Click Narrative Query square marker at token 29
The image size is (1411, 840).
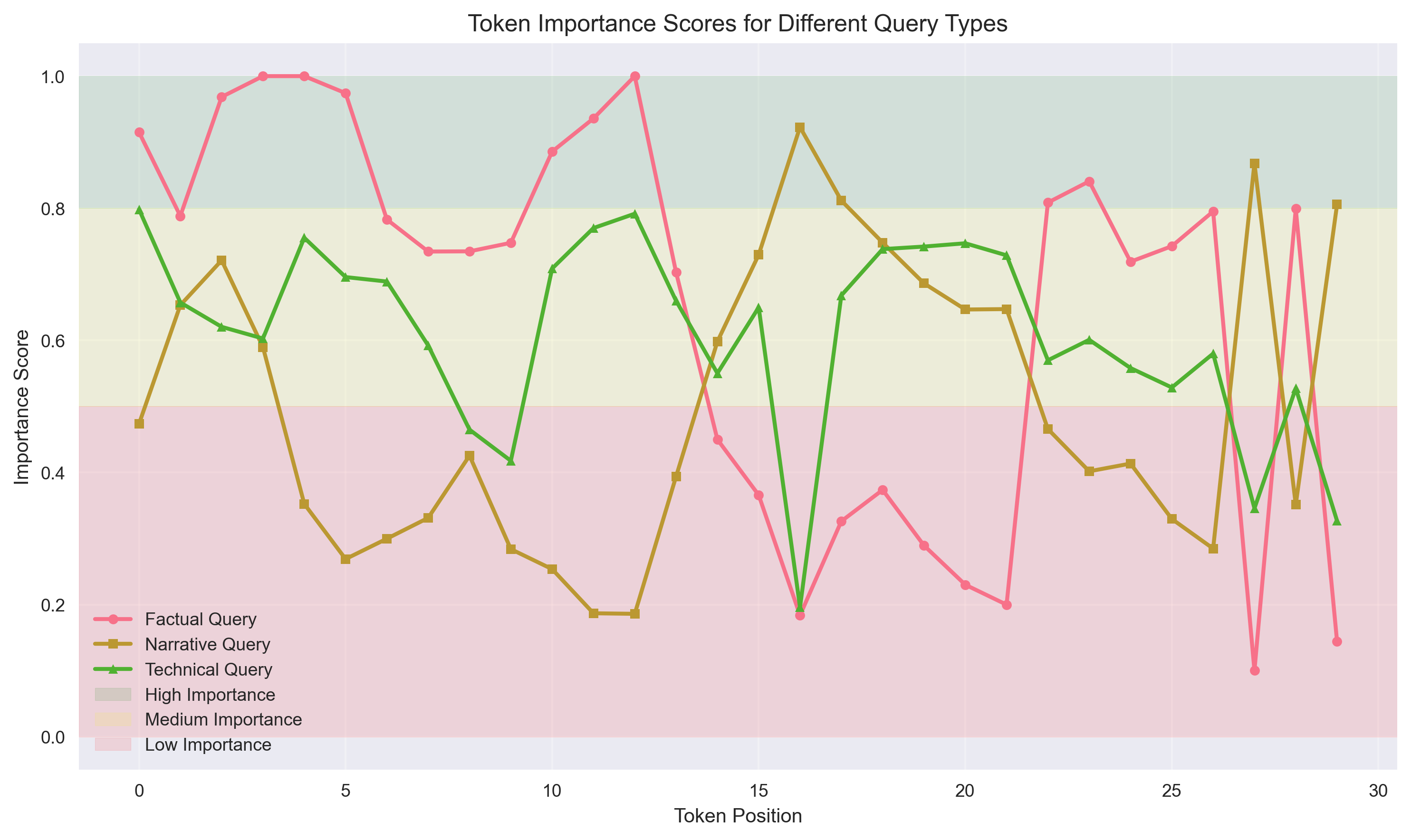point(1337,204)
